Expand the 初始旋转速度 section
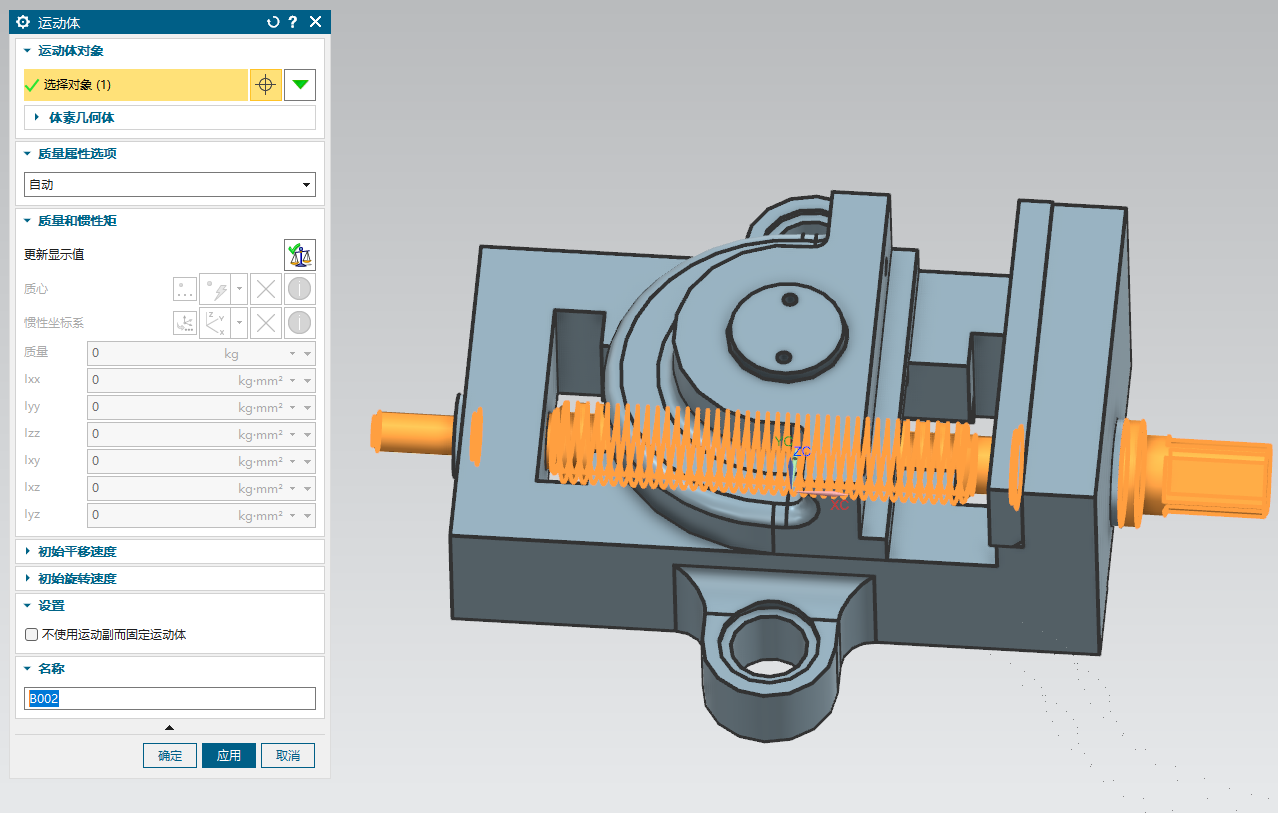The image size is (1278, 813). pyautogui.click(x=77, y=579)
